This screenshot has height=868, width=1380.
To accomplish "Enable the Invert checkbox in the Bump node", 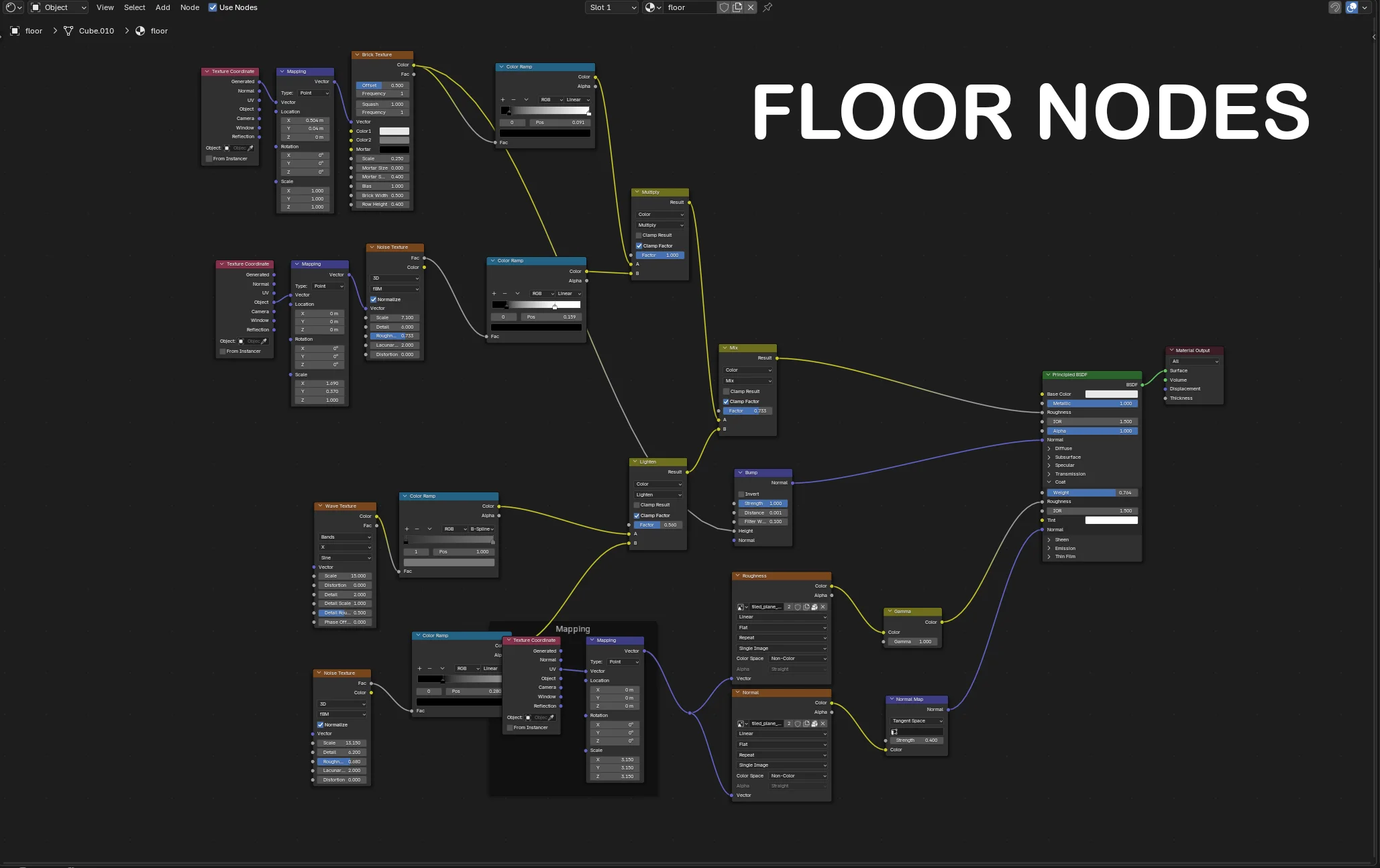I will (x=741, y=494).
